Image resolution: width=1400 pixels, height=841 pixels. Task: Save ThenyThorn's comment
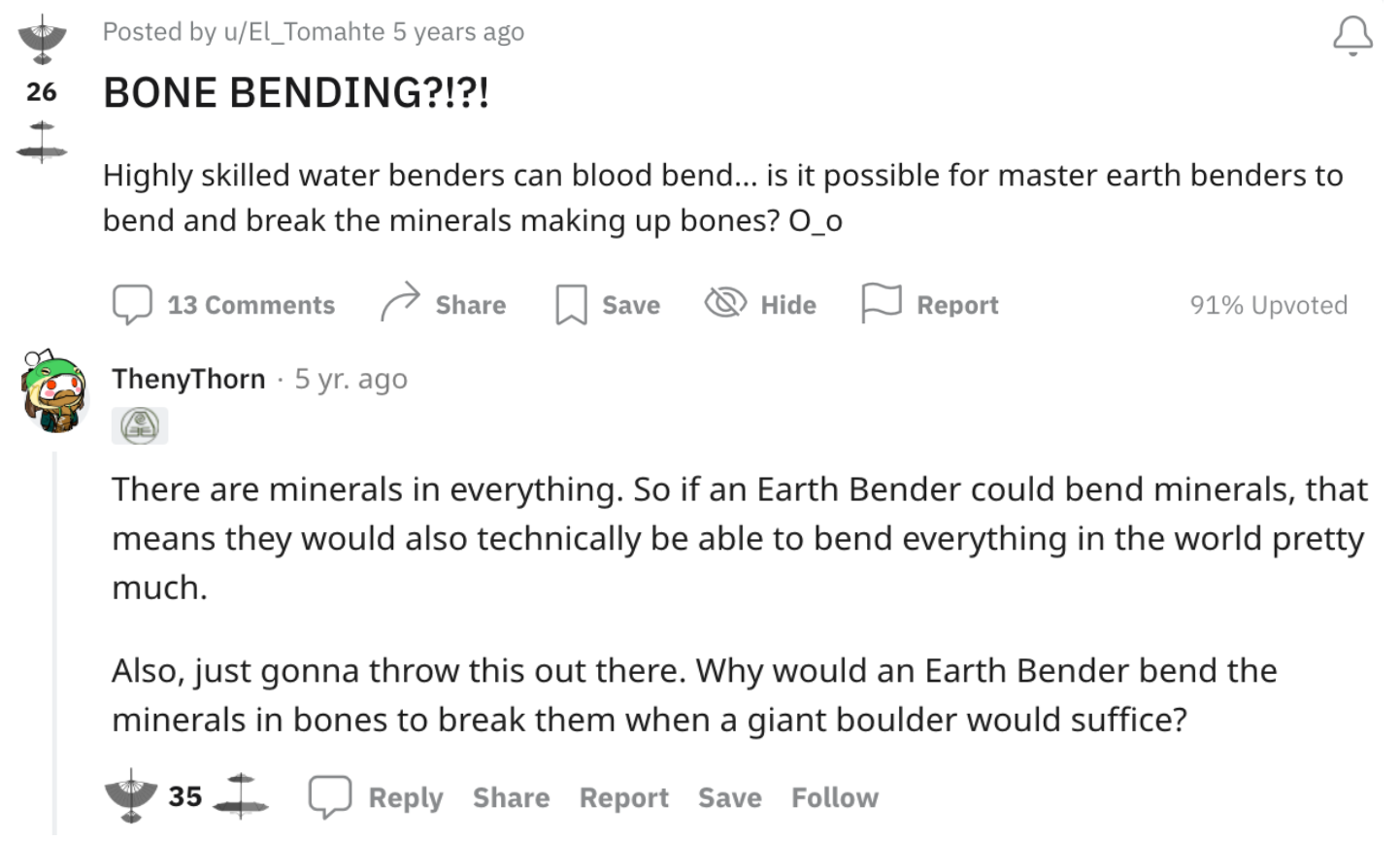(x=729, y=797)
